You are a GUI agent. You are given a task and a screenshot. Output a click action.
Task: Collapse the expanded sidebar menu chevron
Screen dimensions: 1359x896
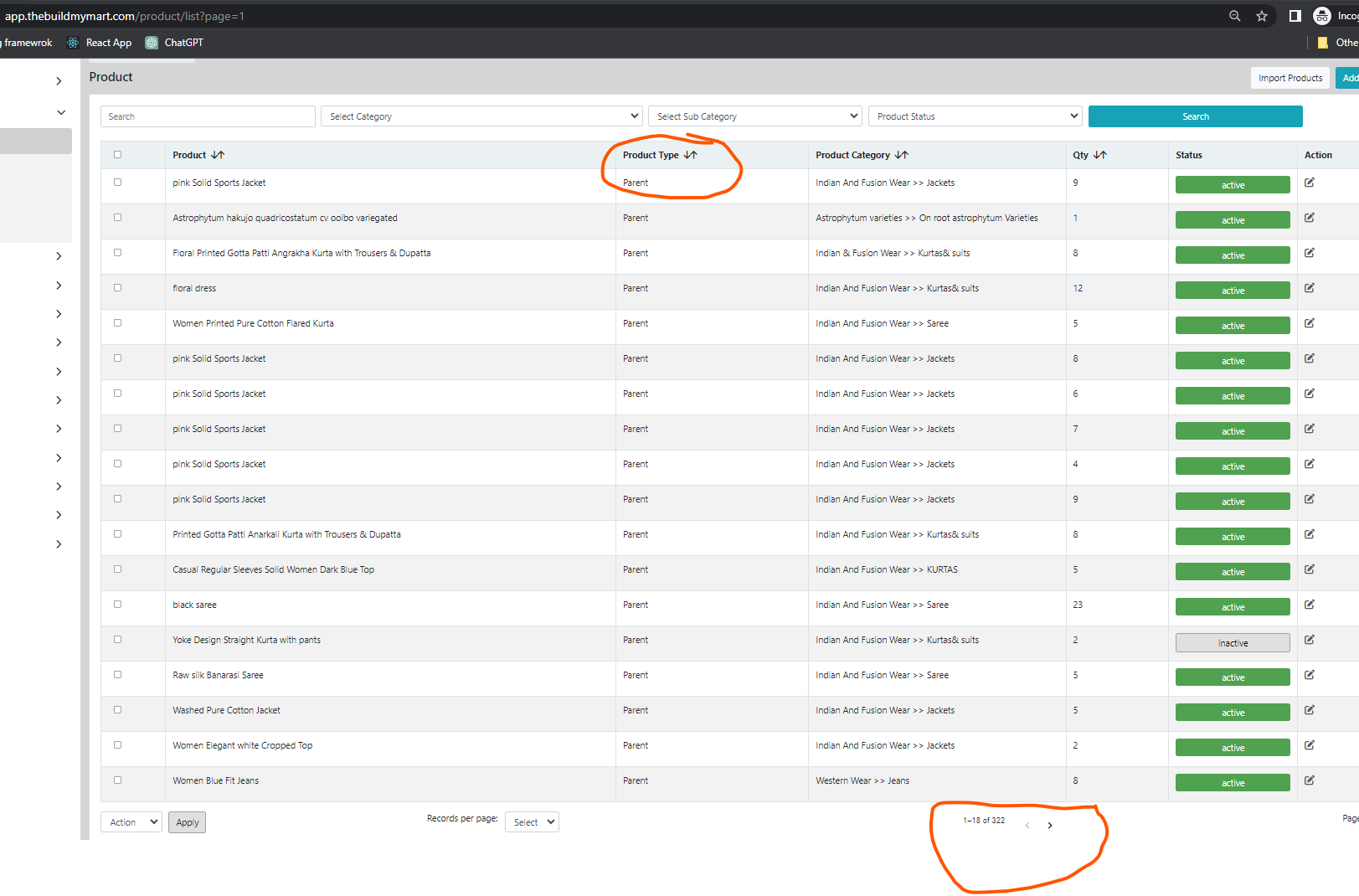[61, 112]
